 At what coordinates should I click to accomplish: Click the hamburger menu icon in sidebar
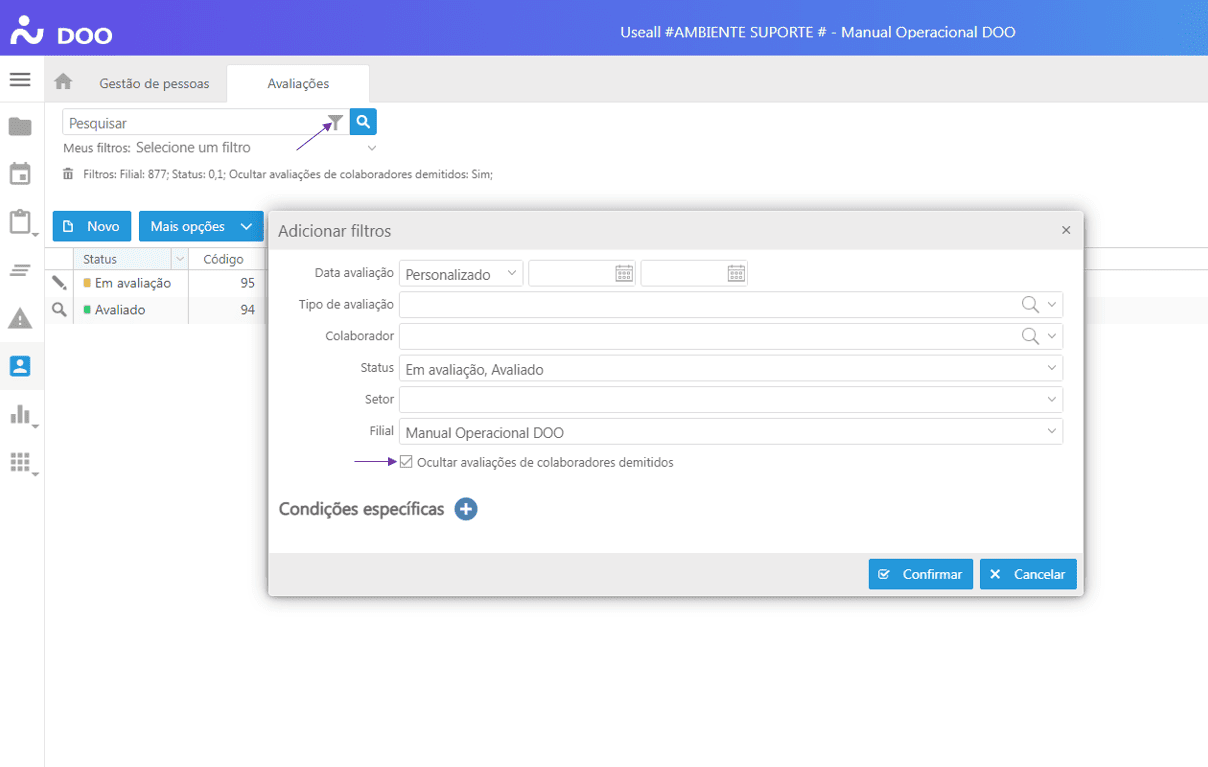click(20, 80)
